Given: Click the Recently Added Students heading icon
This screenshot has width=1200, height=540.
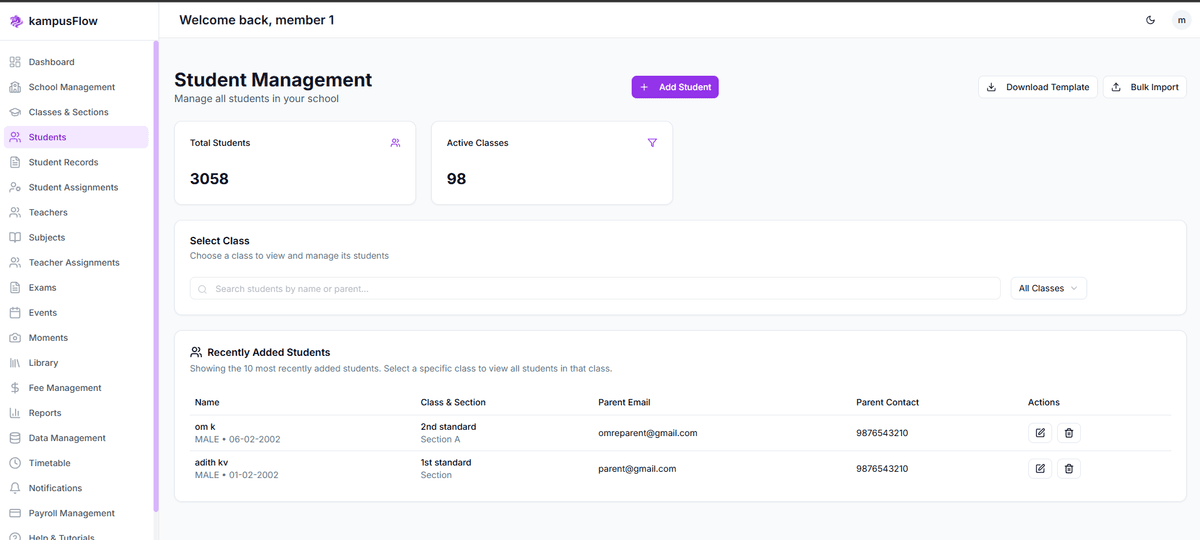Looking at the screenshot, I should tap(196, 352).
